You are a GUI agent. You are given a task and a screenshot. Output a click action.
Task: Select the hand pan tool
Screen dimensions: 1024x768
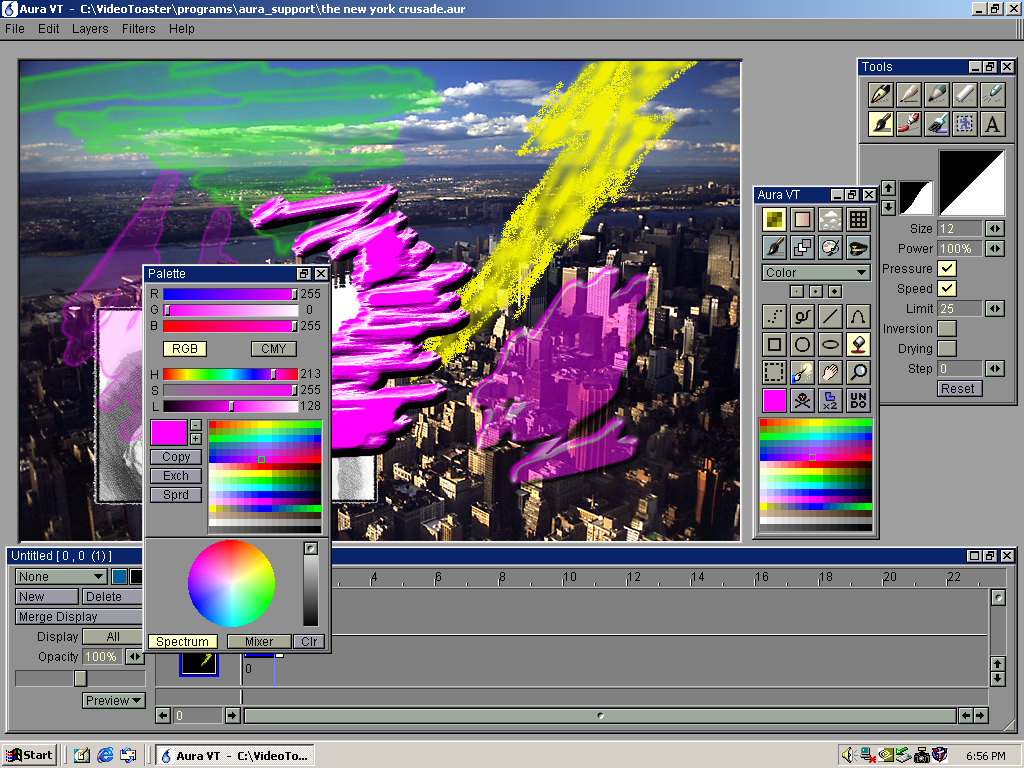830,372
